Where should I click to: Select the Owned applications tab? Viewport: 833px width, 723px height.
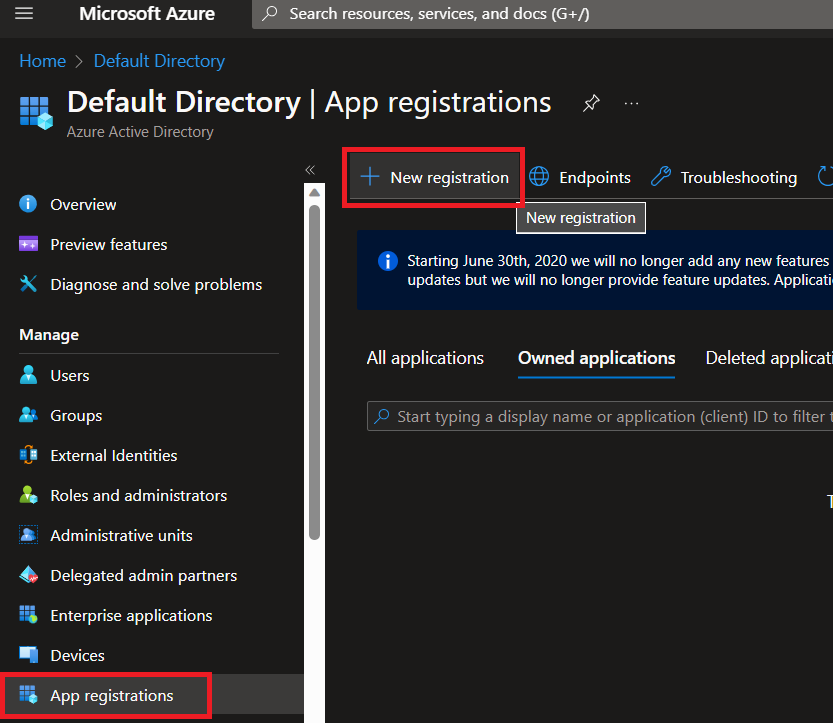[x=596, y=358]
